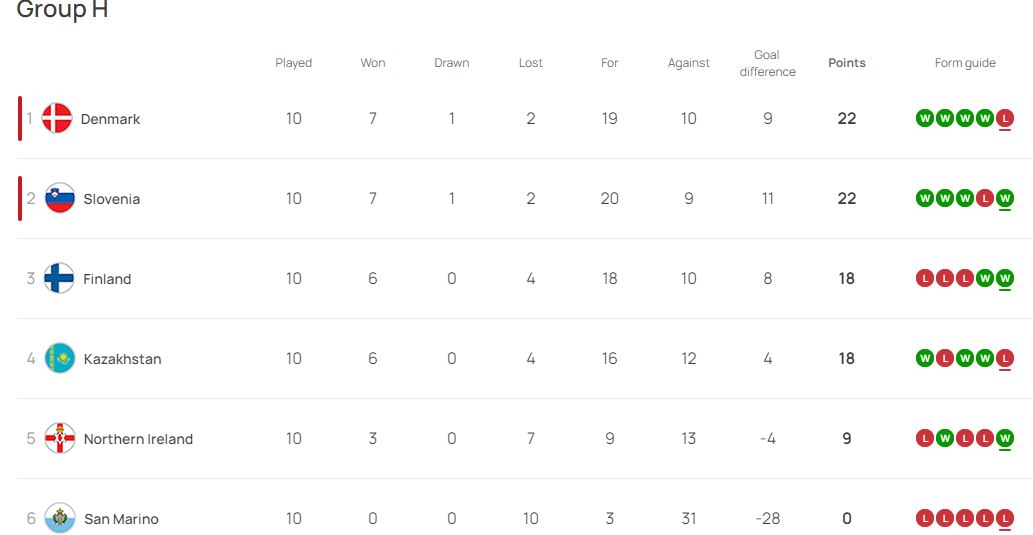Viewport: 1033px width, 535px height.
Task: Click the Points column header
Action: point(847,63)
